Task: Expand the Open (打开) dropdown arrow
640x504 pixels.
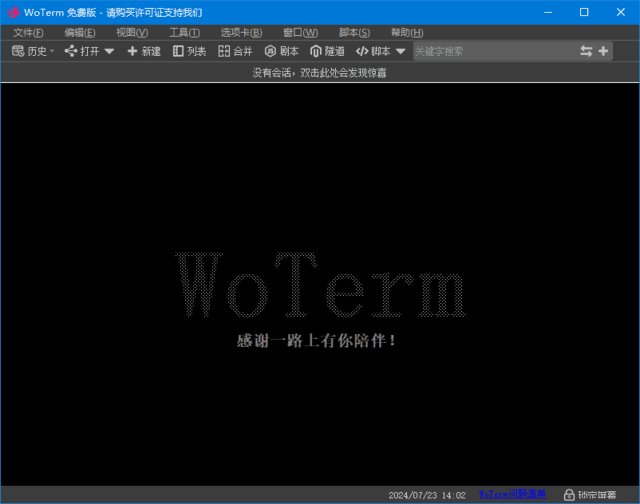Action: click(x=109, y=51)
